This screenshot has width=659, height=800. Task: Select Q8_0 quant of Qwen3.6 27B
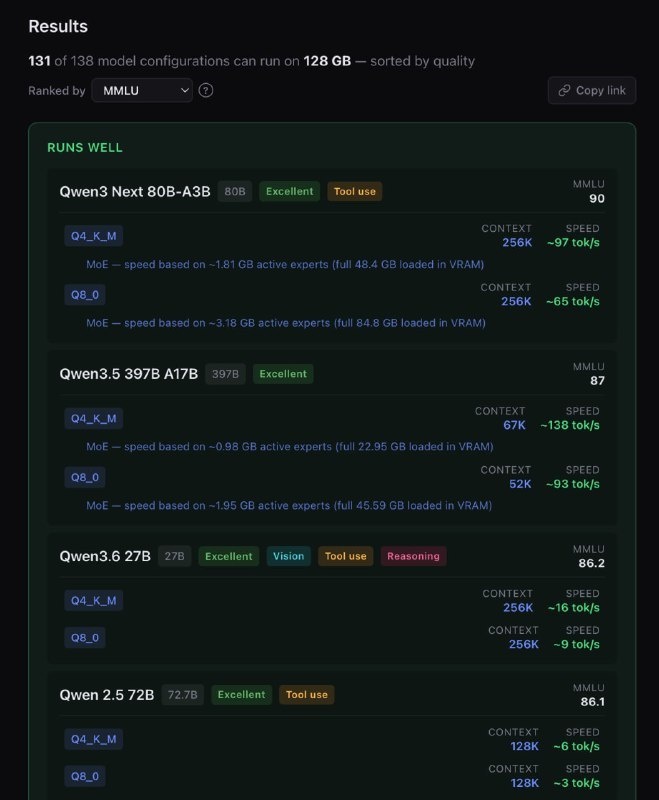coord(85,638)
